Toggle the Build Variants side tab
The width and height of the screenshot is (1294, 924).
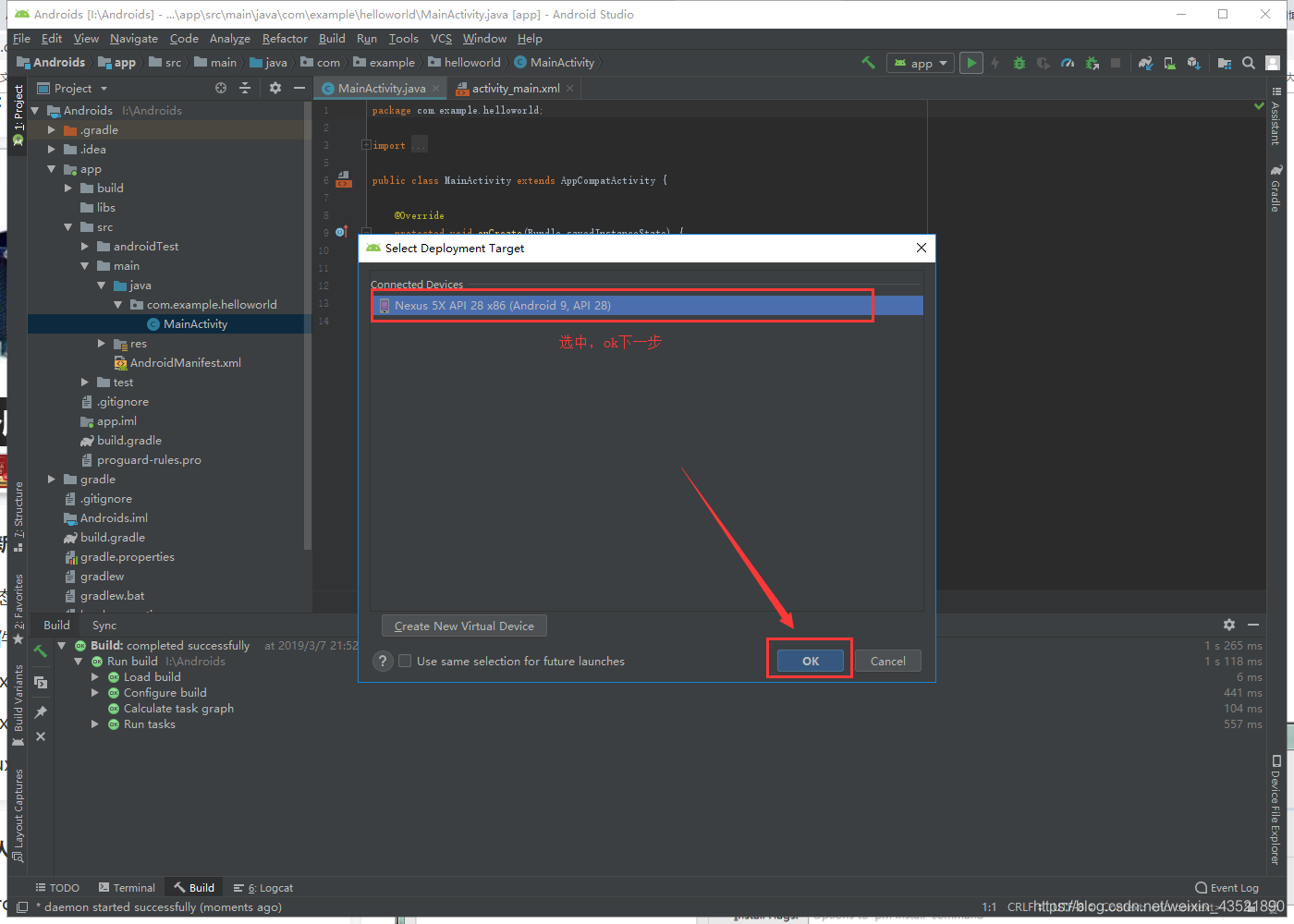click(18, 706)
